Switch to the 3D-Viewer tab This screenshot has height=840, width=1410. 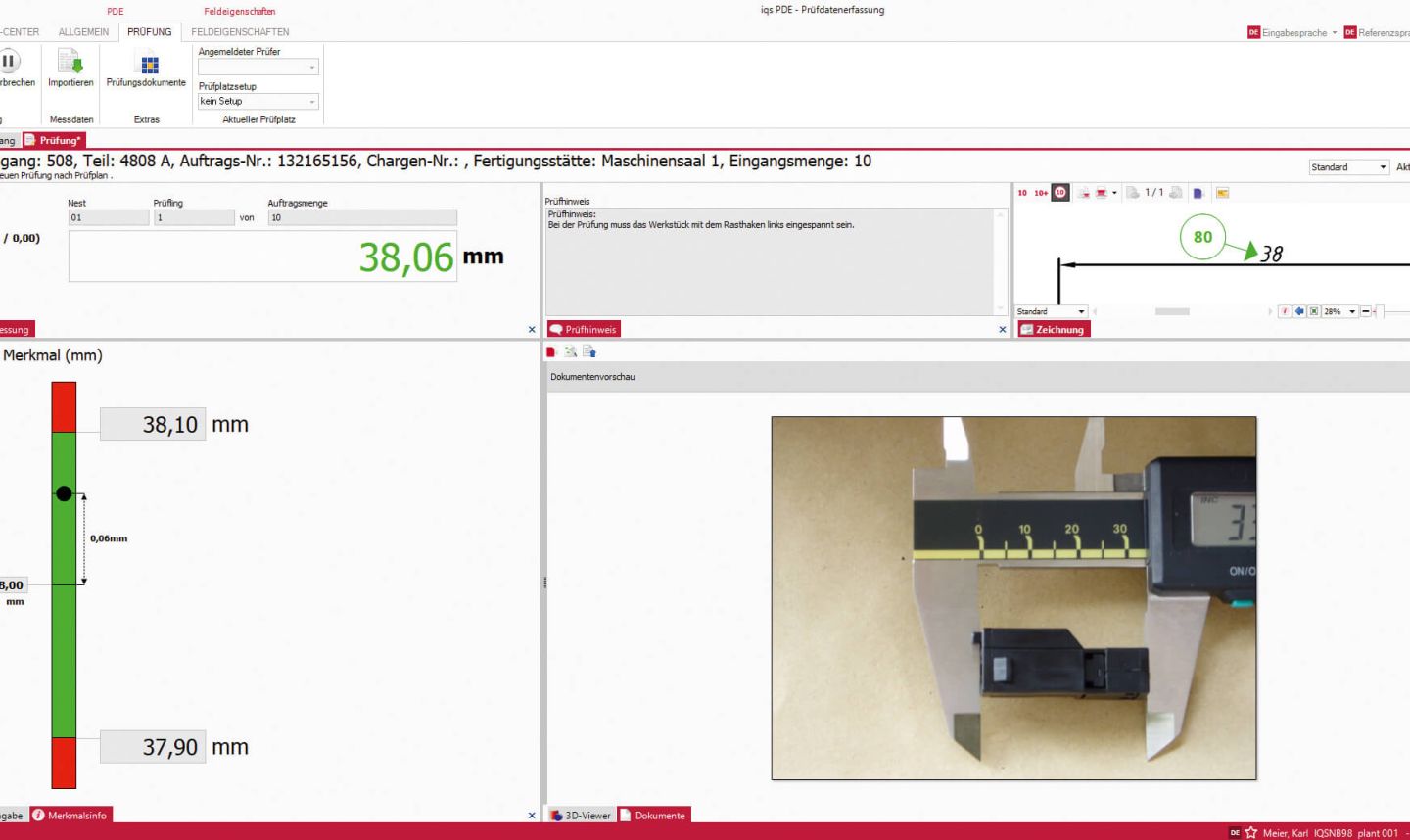(x=580, y=815)
